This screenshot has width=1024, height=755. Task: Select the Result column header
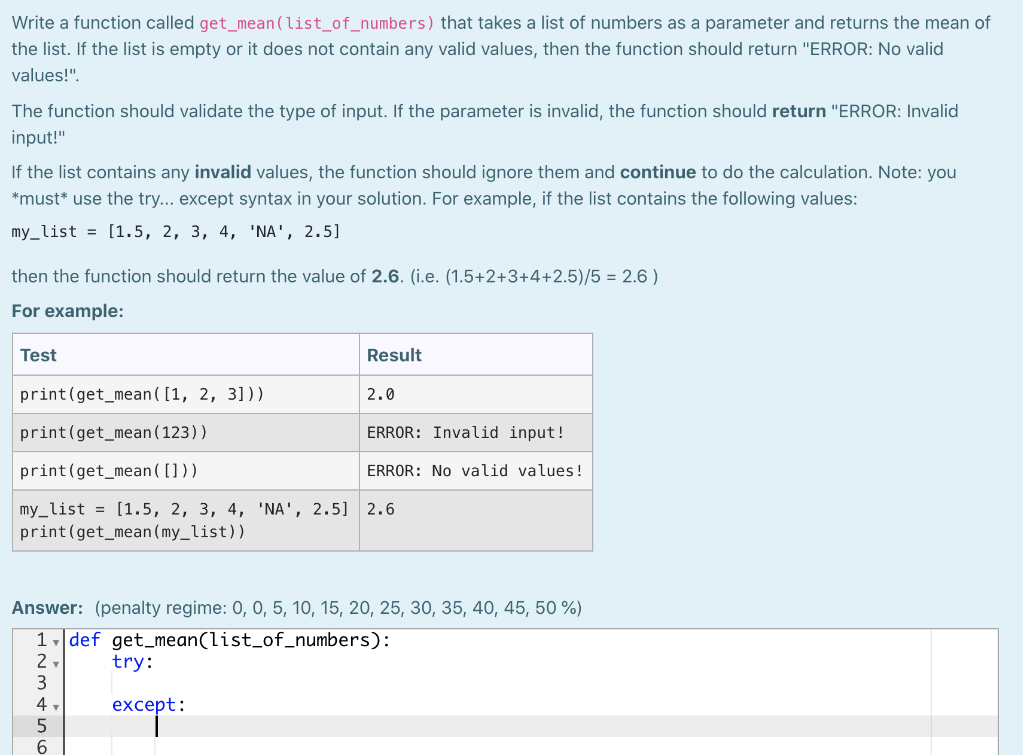click(394, 355)
